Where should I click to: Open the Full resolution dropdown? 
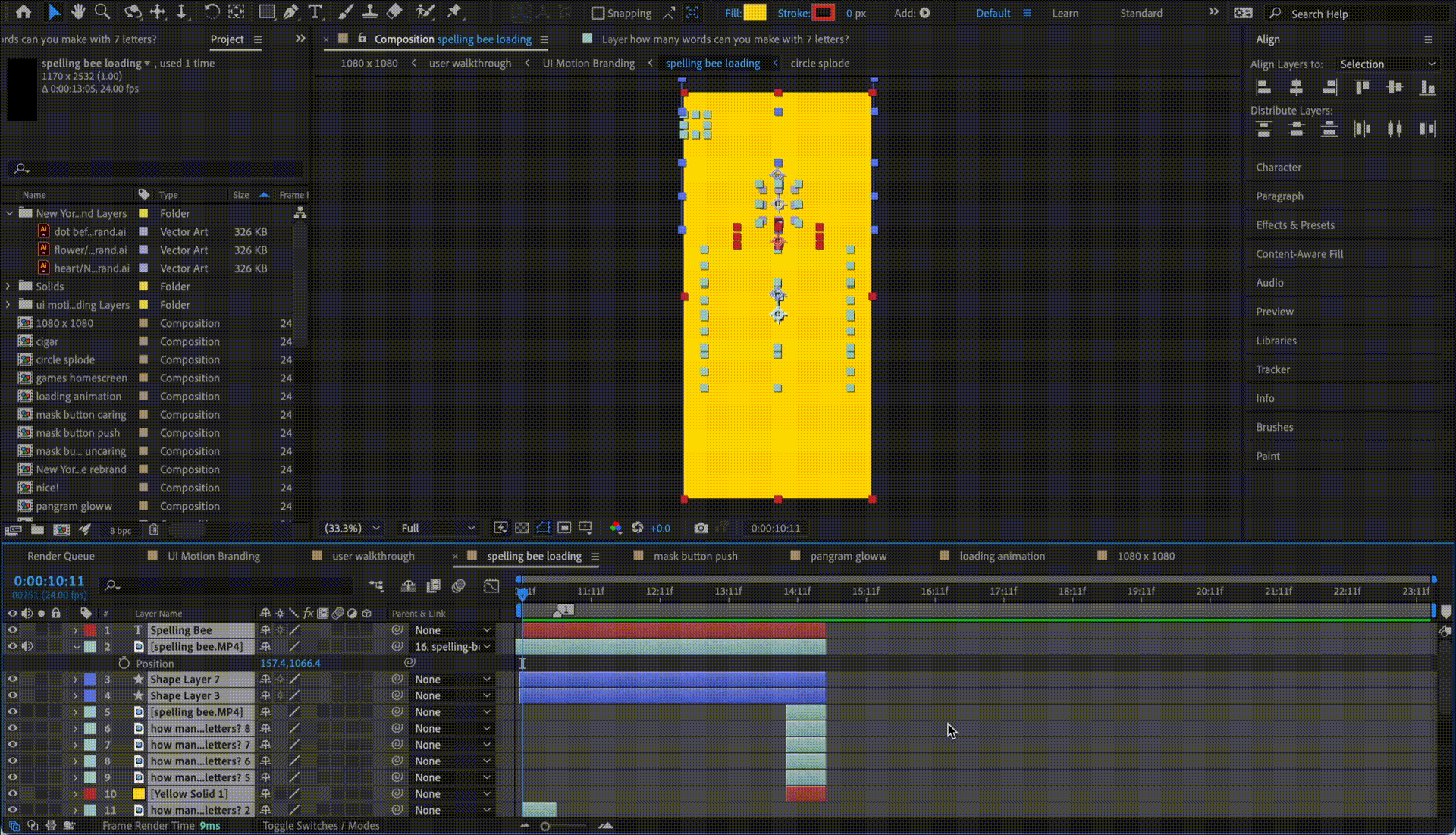438,528
